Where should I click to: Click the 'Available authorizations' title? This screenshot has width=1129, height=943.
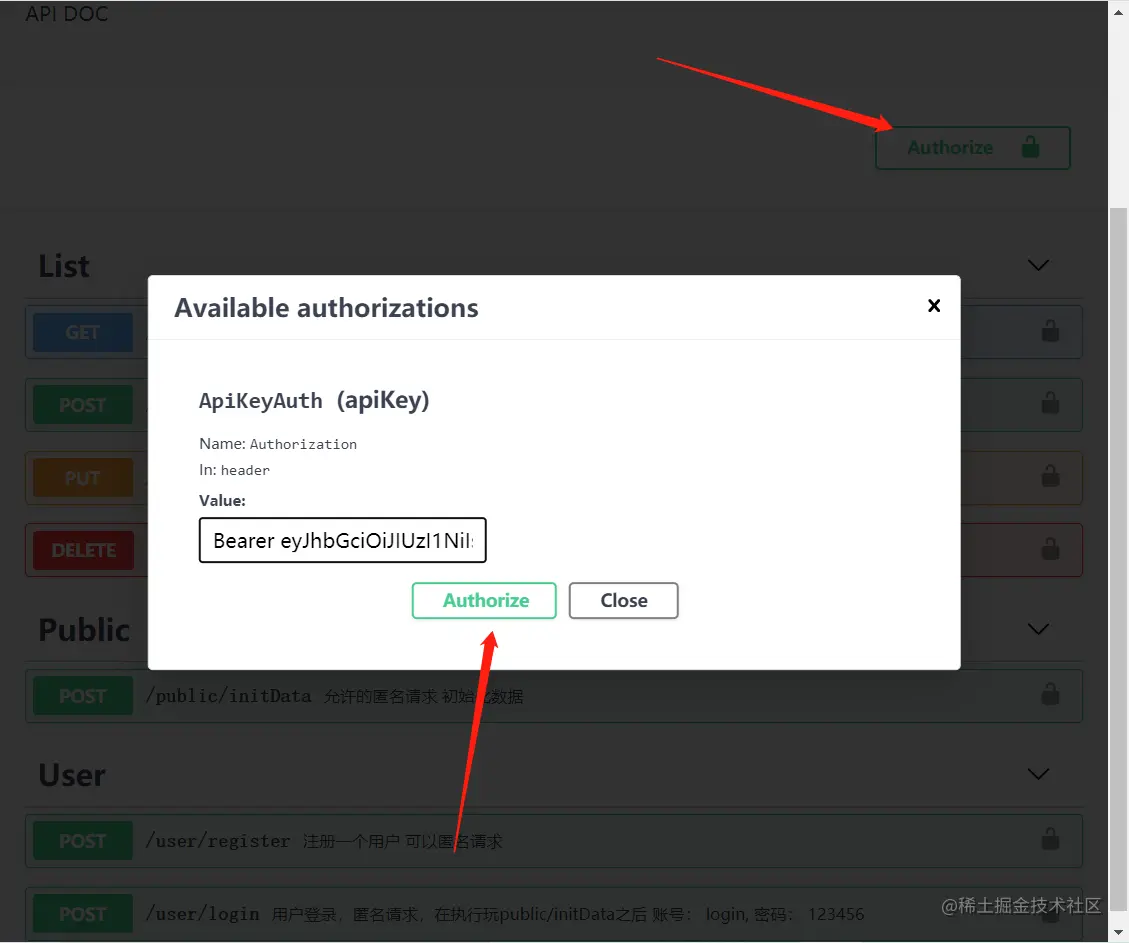tap(326, 308)
